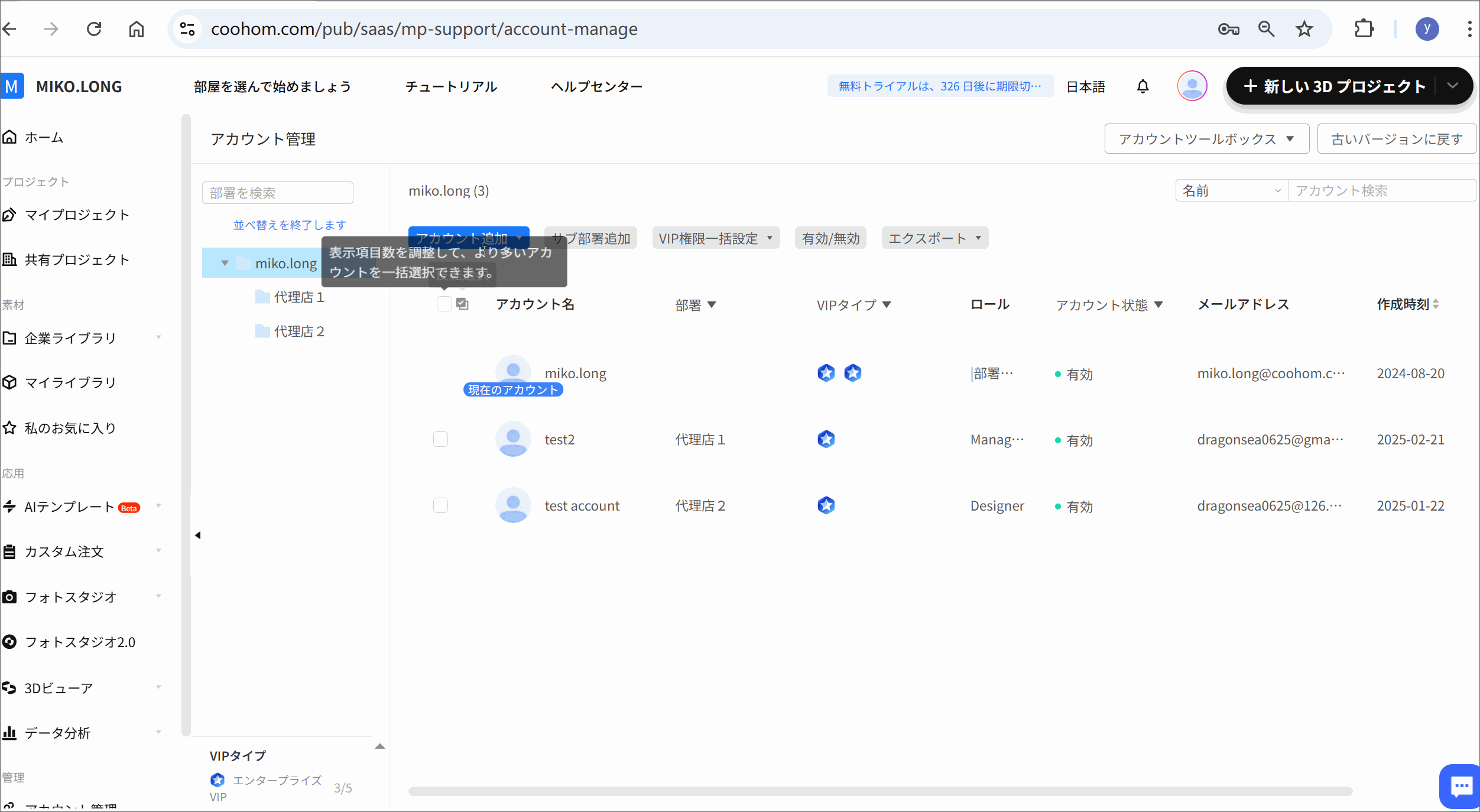Screen dimensions: 1480x812
Task: Open the Chrome three-dot menu
Action: coord(1469,29)
